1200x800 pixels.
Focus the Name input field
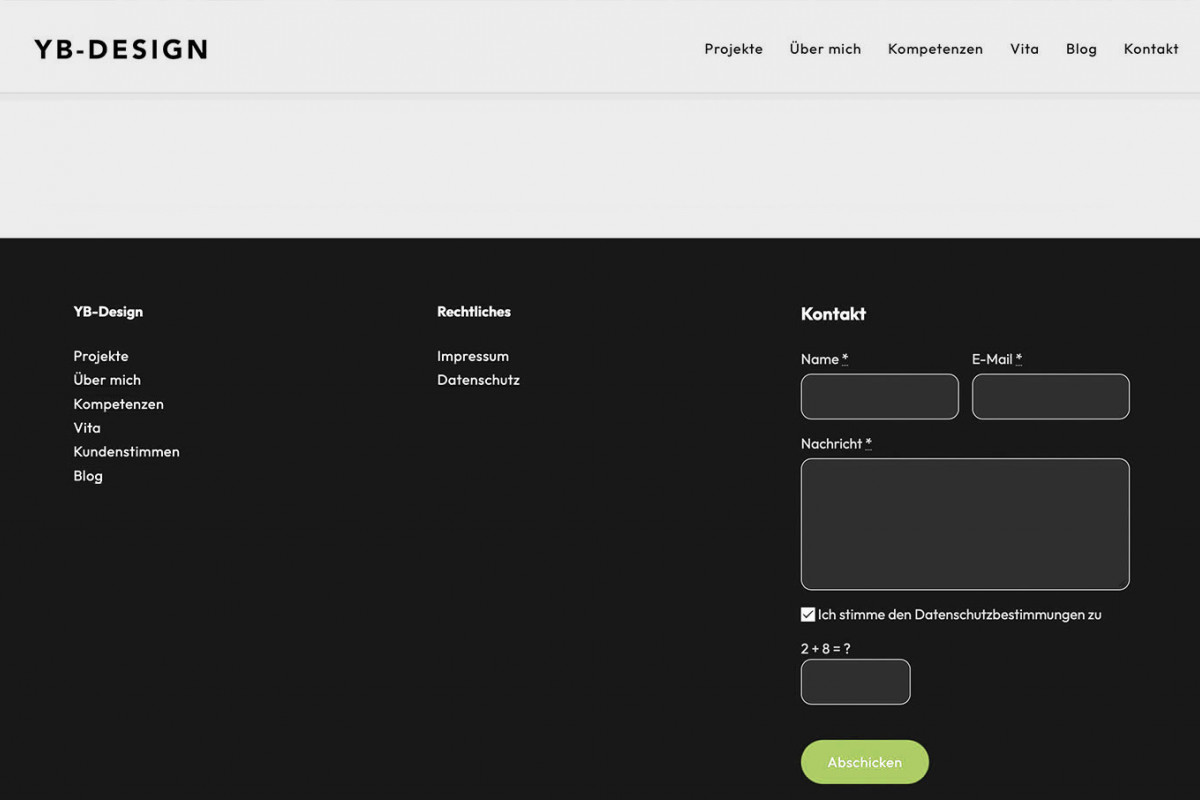[x=879, y=397]
